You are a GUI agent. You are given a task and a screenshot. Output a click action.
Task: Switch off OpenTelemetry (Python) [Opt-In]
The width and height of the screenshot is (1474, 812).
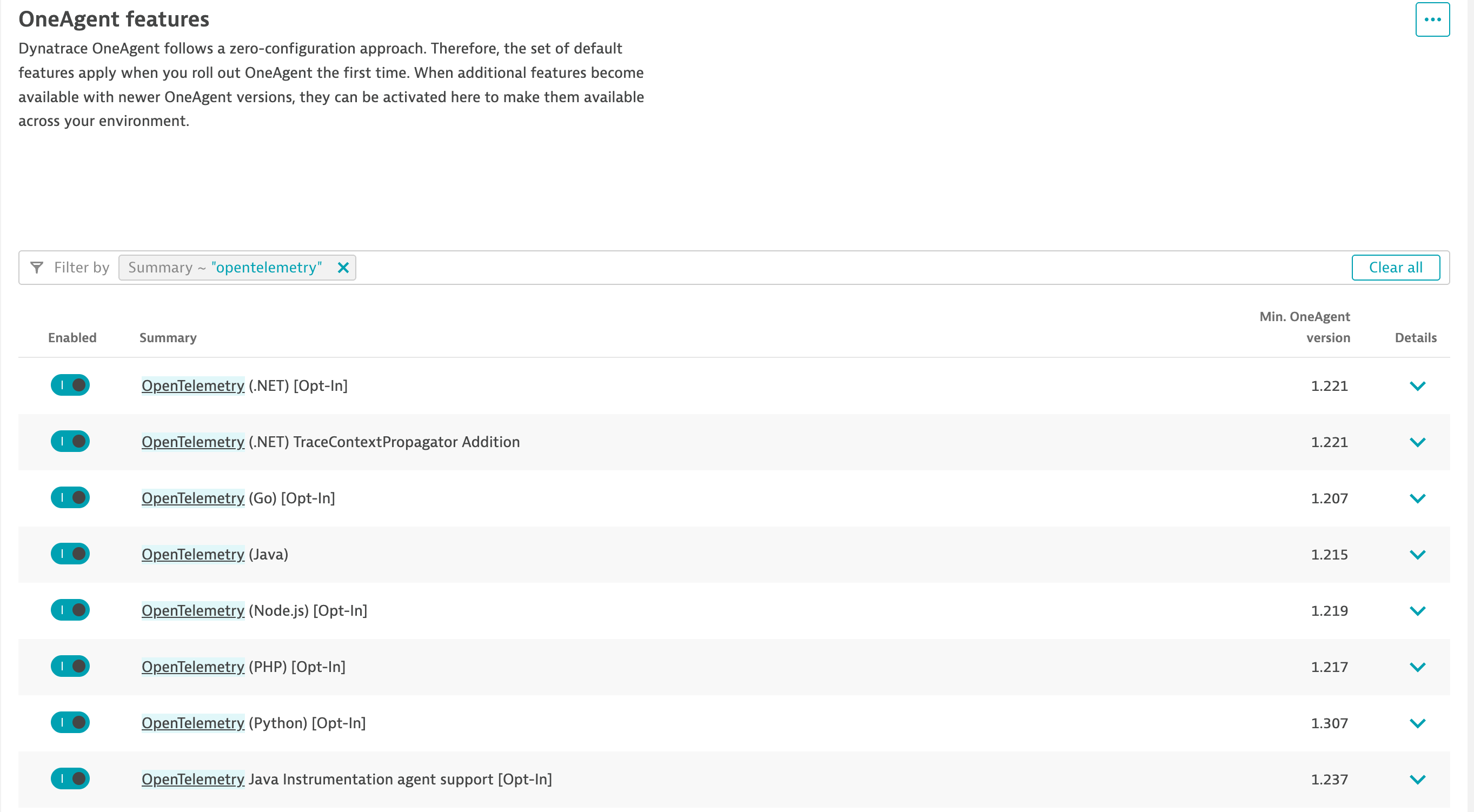tap(70, 722)
